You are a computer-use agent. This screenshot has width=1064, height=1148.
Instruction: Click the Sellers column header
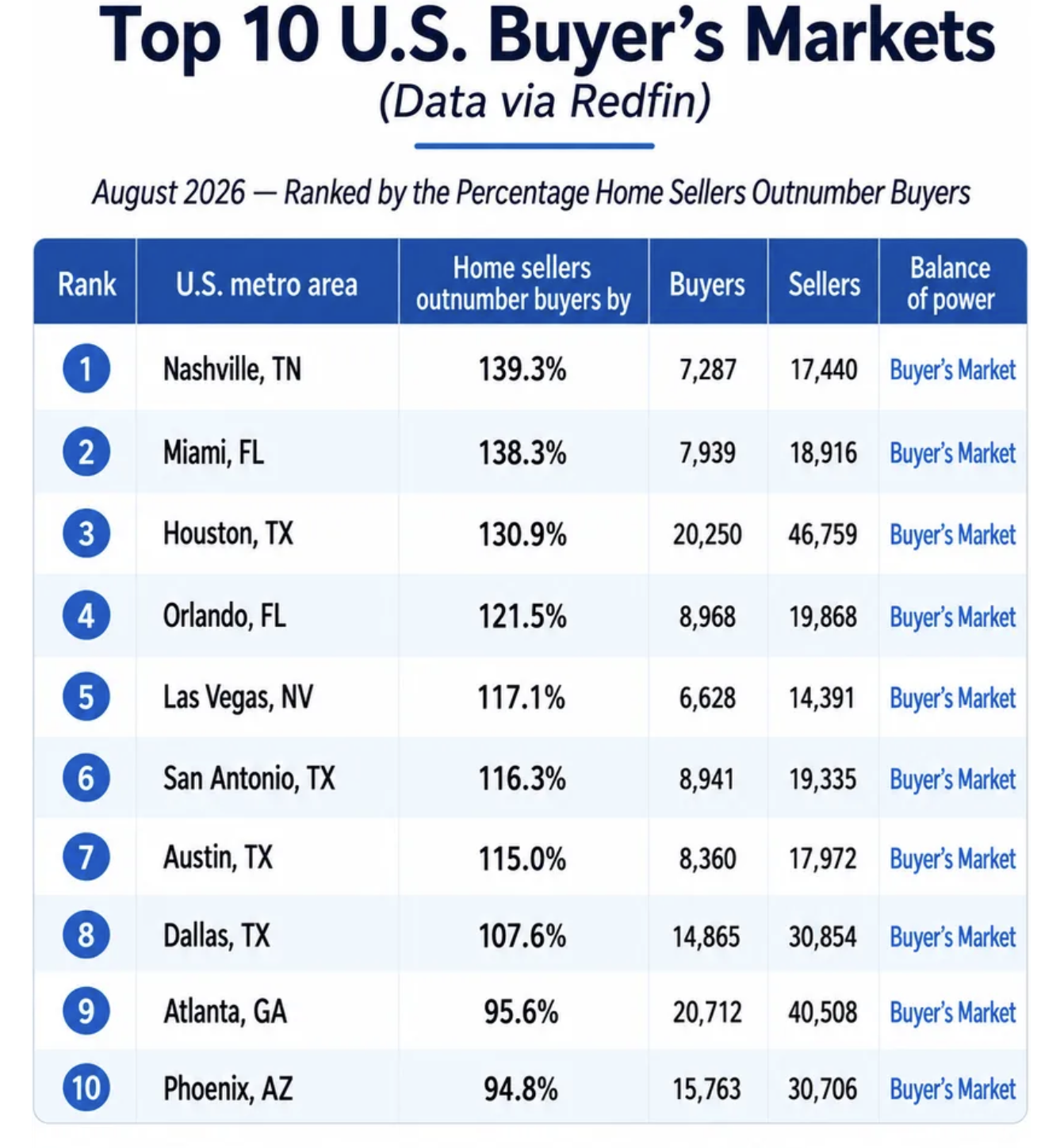[x=824, y=284]
